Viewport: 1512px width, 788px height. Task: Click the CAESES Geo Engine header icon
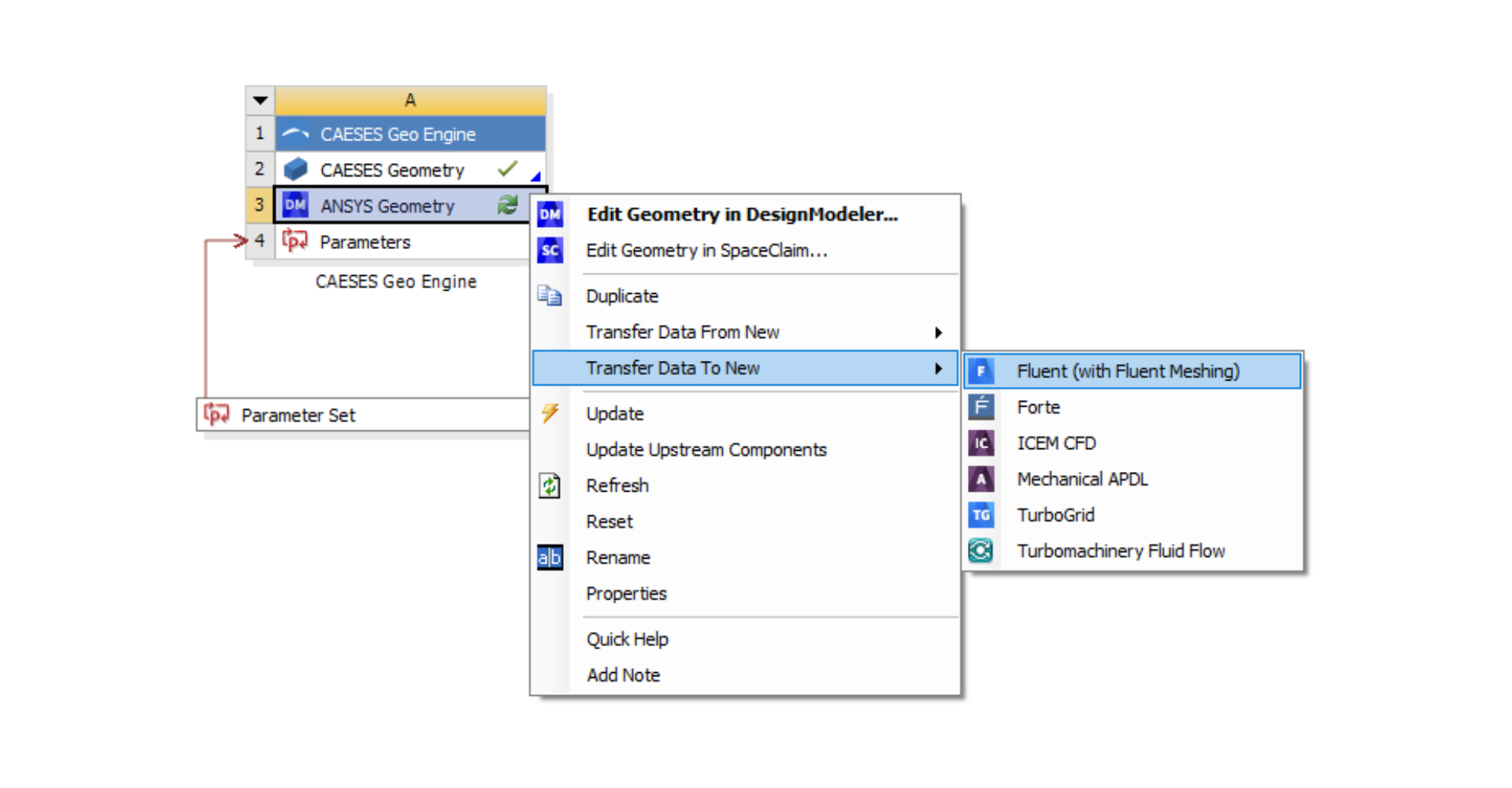(295, 134)
